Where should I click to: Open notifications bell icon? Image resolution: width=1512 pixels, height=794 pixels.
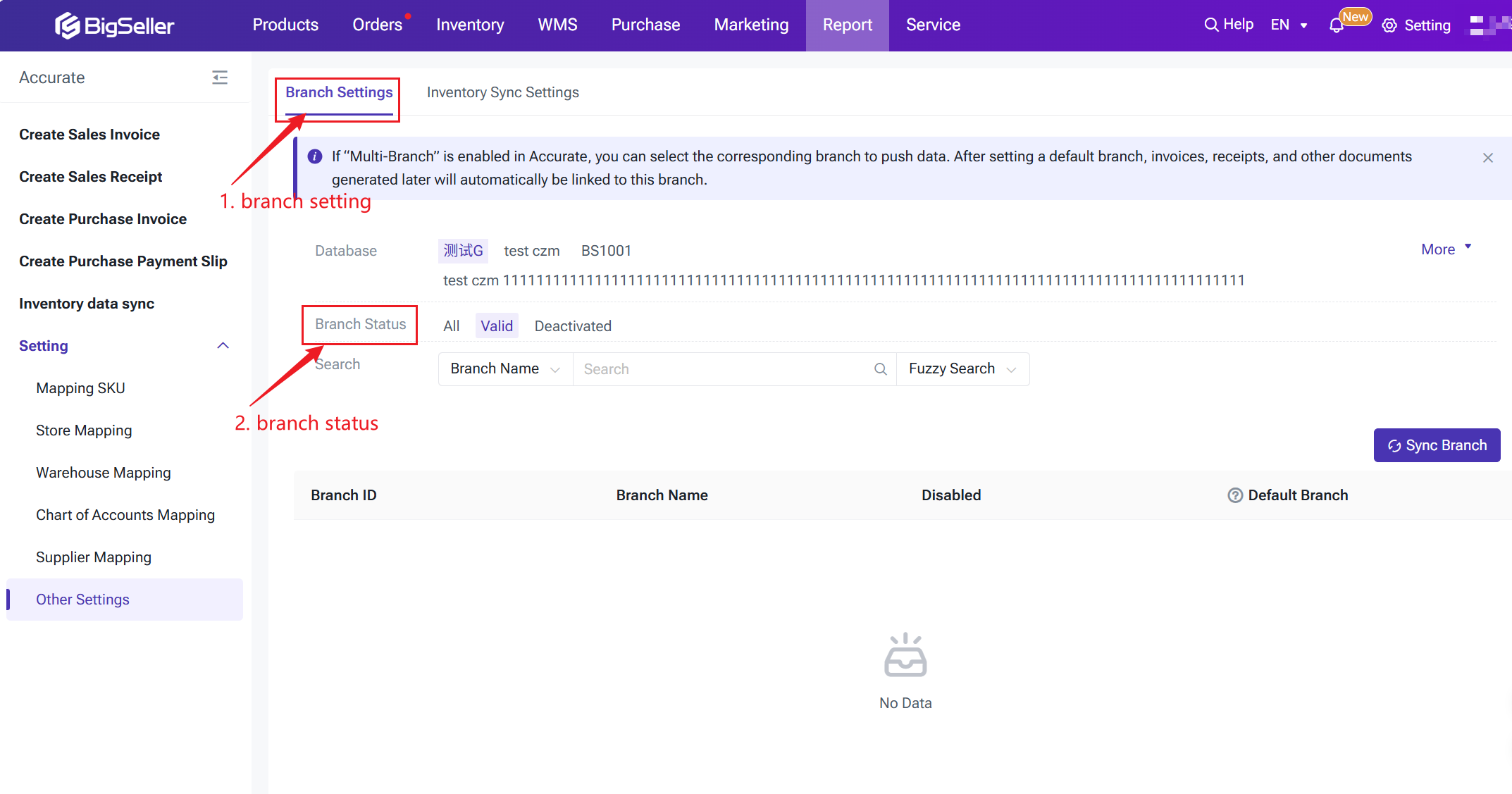point(1336,26)
